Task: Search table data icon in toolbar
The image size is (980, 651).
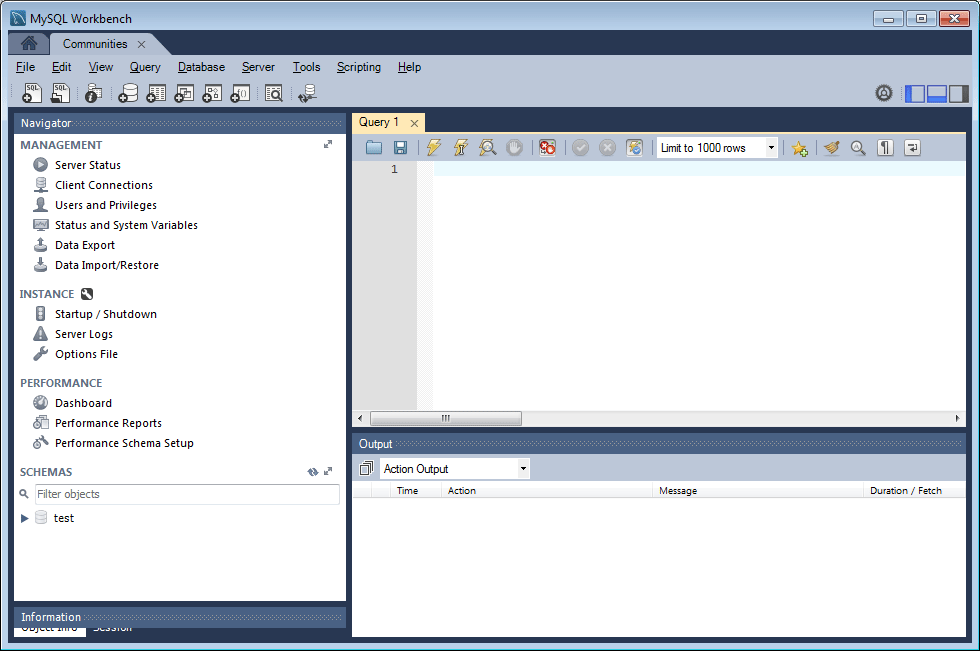Action: pyautogui.click(x=274, y=93)
